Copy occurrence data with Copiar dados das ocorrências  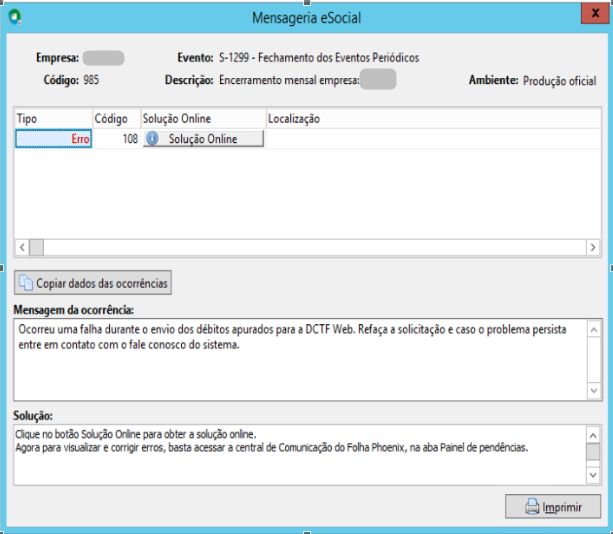(93, 283)
